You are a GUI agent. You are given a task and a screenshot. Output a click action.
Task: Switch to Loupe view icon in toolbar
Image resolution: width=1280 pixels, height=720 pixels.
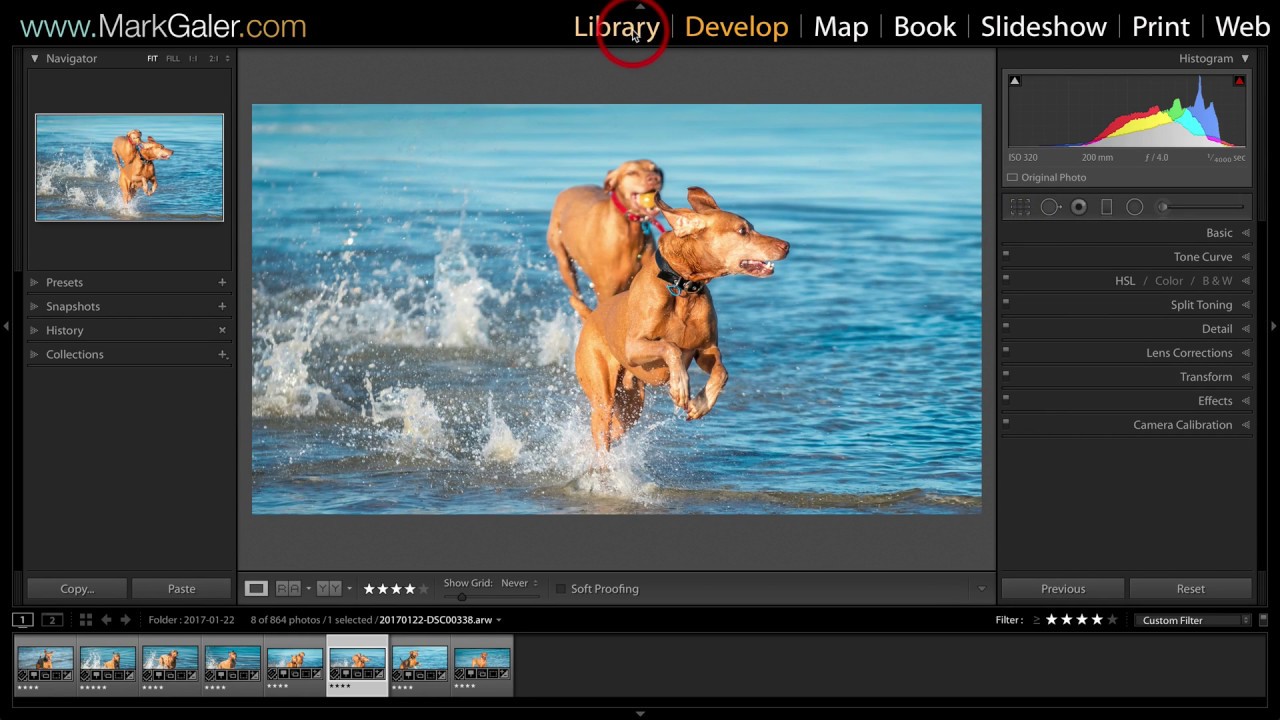256,589
